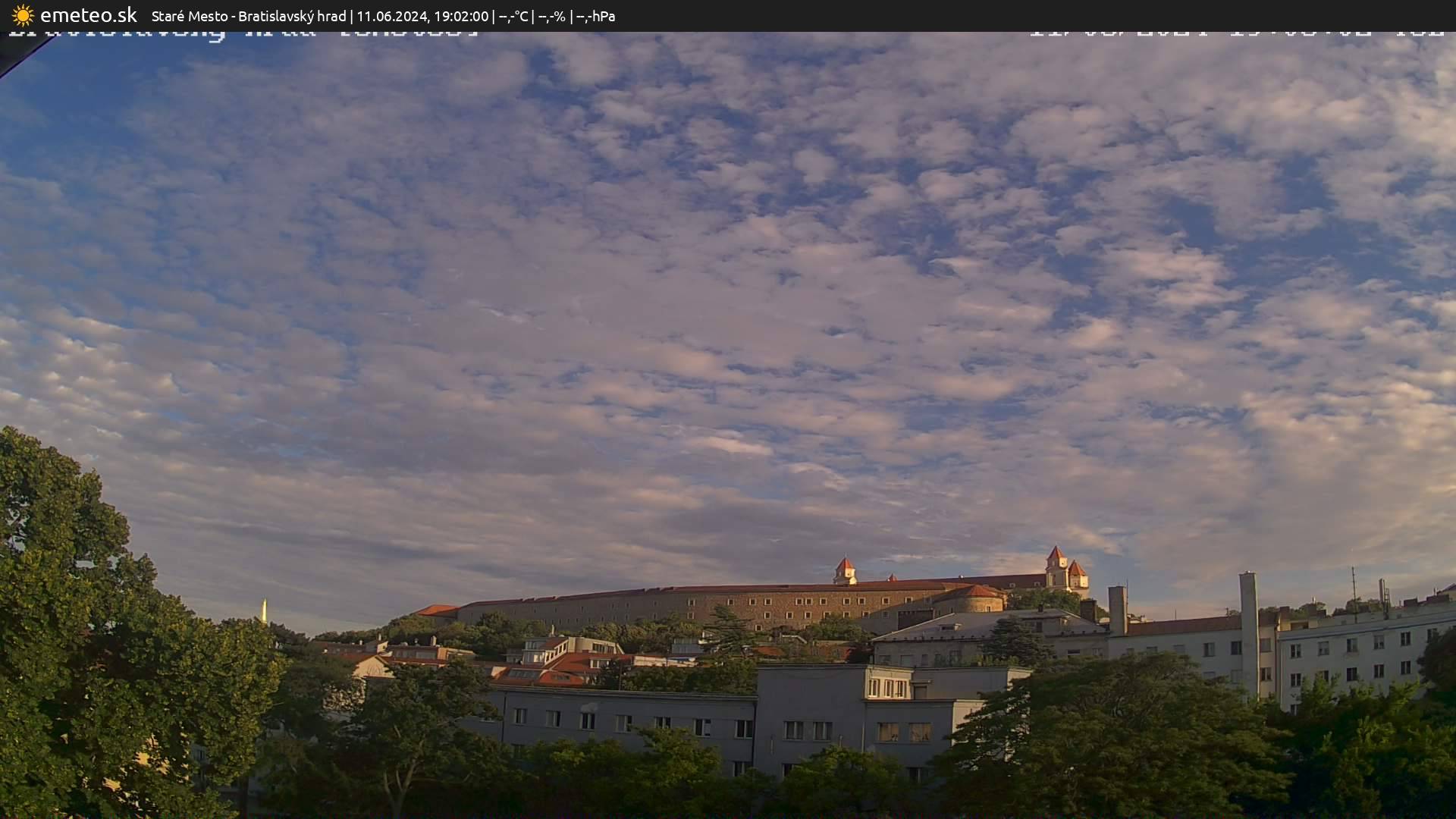Image resolution: width=1456 pixels, height=819 pixels.
Task: Click the 11.06.2024 date in header
Action: [392, 16]
